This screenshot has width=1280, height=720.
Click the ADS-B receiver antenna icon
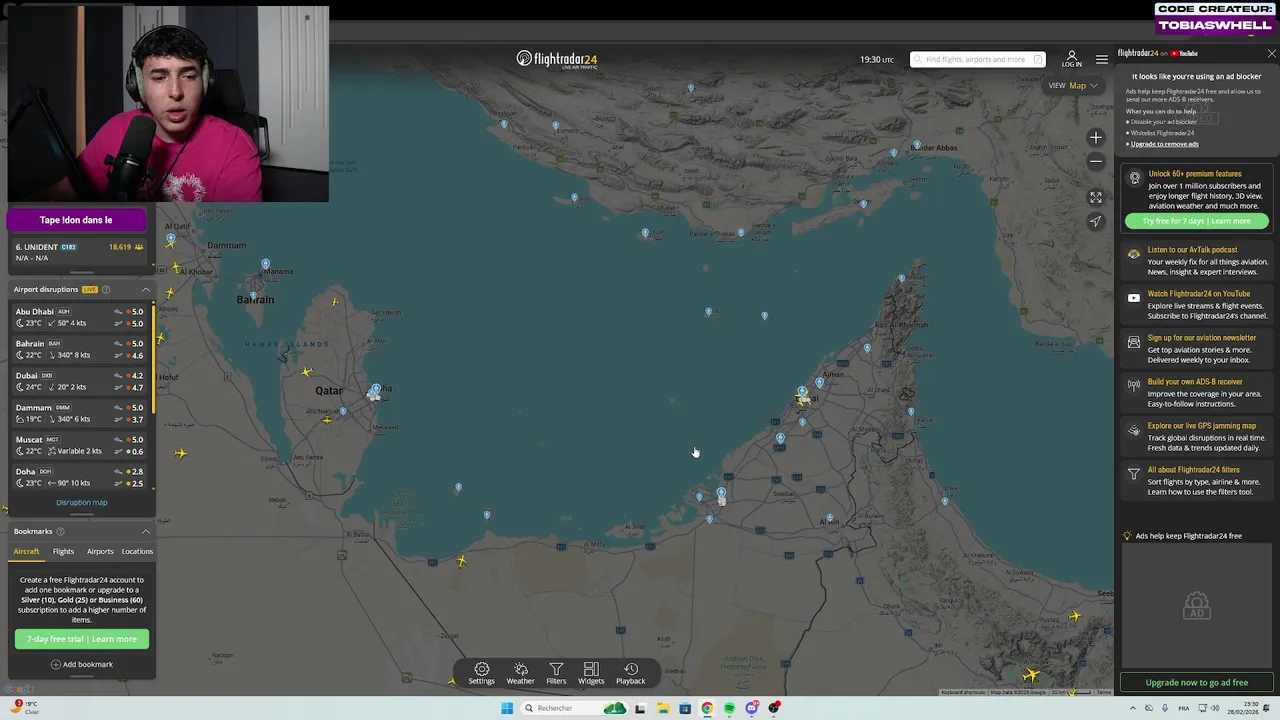[x=1133, y=385]
